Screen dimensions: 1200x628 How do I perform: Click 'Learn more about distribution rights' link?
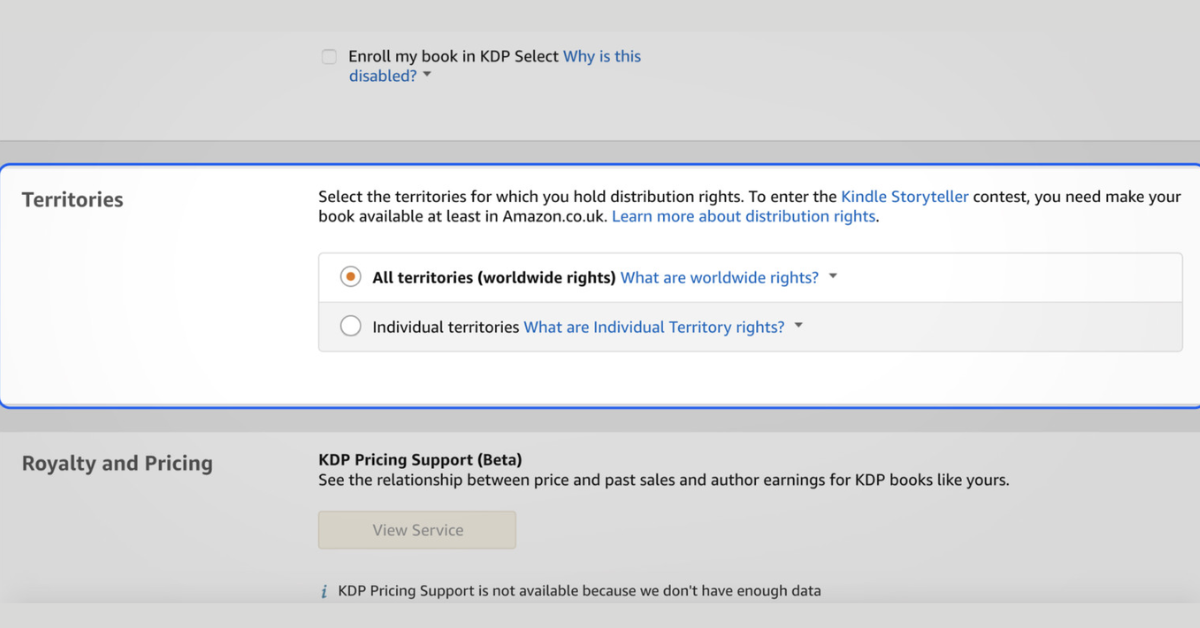743,216
